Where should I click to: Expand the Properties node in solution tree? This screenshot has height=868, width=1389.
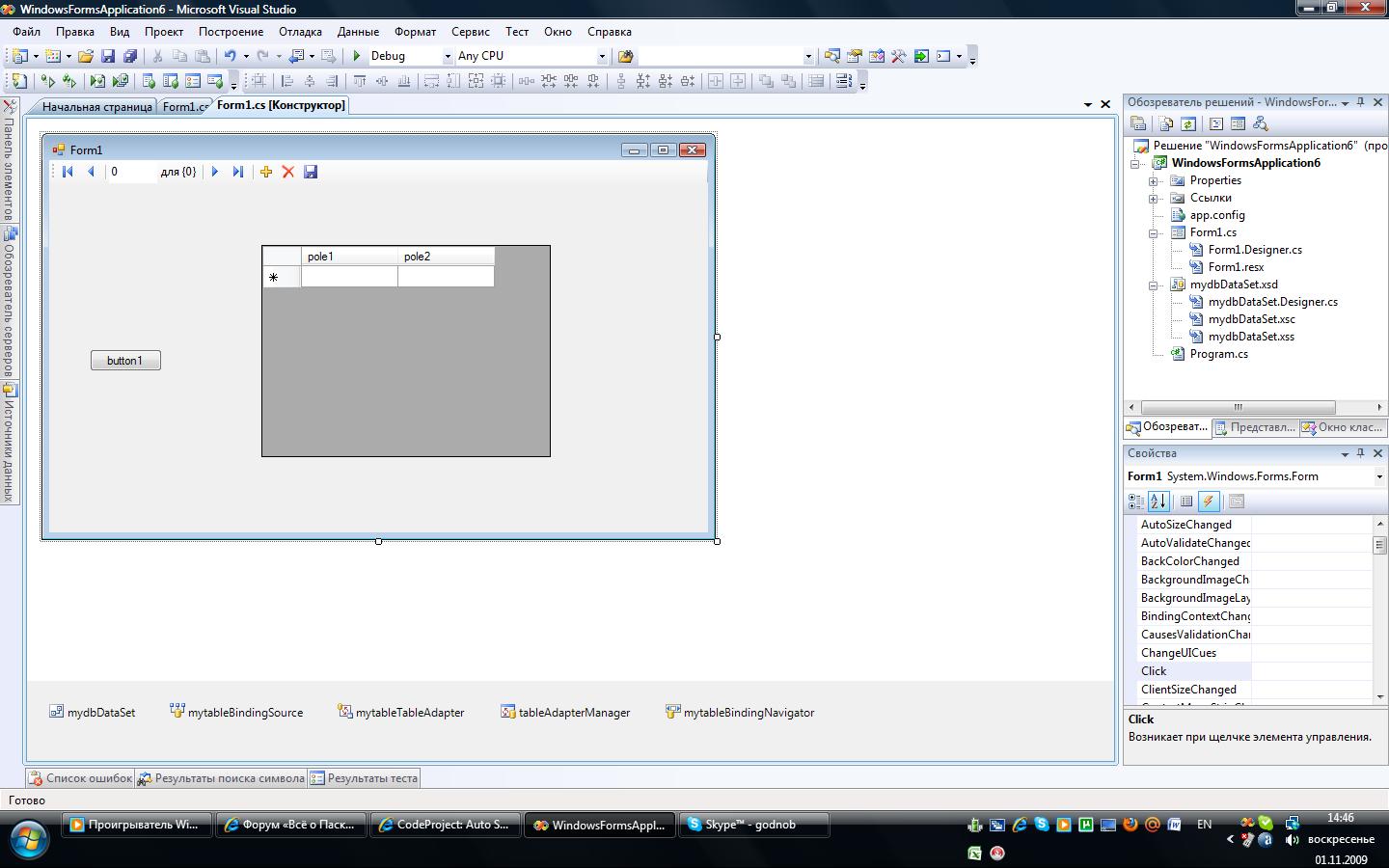pos(1153,180)
